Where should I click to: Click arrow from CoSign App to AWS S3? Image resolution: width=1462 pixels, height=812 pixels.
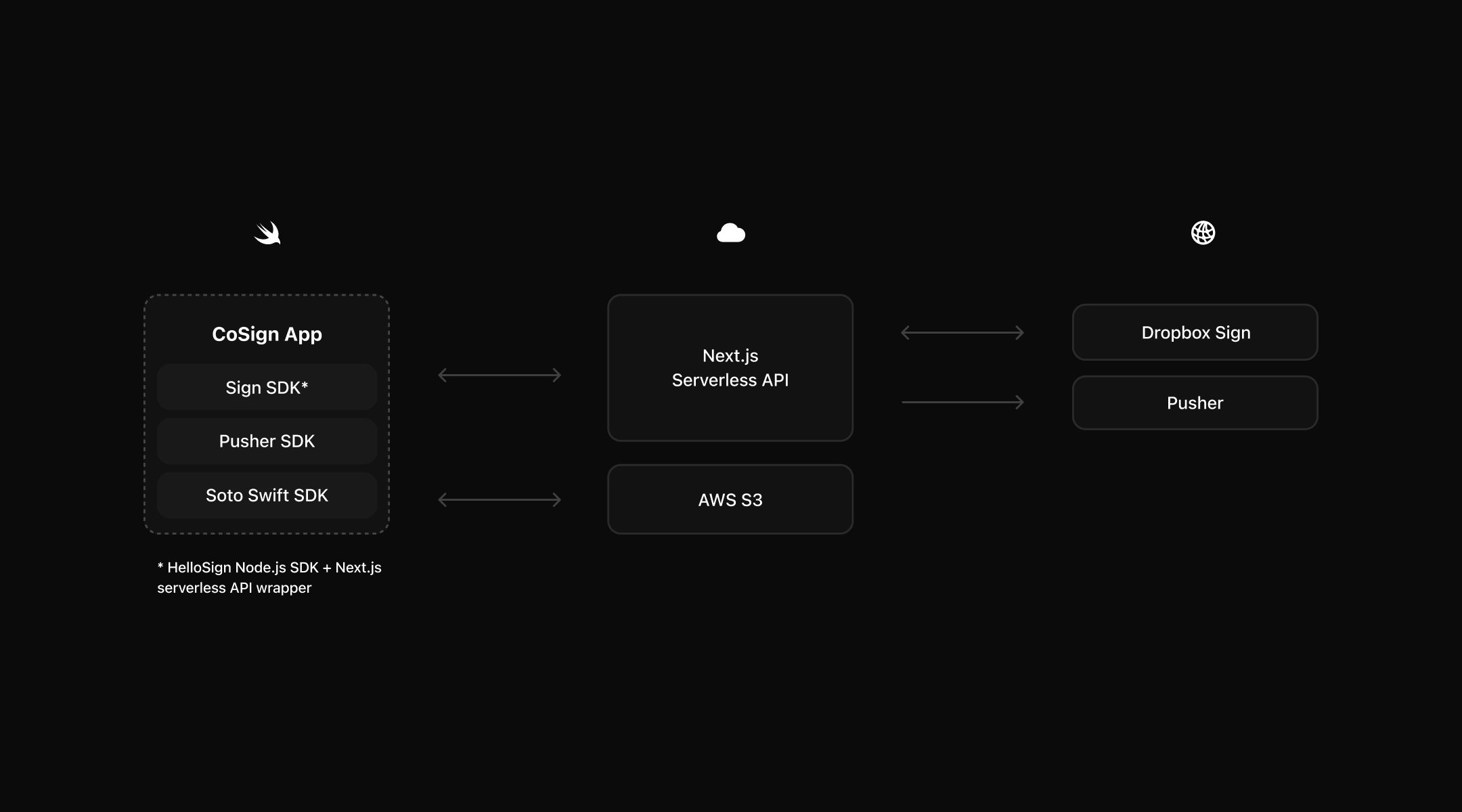tap(498, 498)
